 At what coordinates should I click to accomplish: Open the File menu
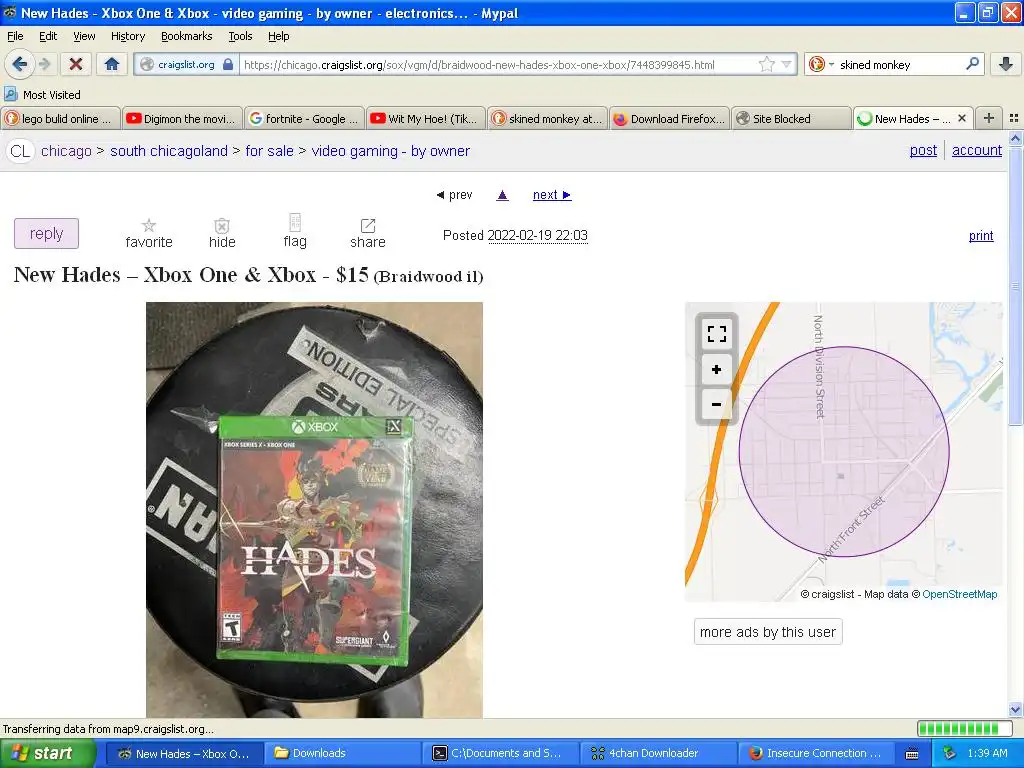(15, 36)
